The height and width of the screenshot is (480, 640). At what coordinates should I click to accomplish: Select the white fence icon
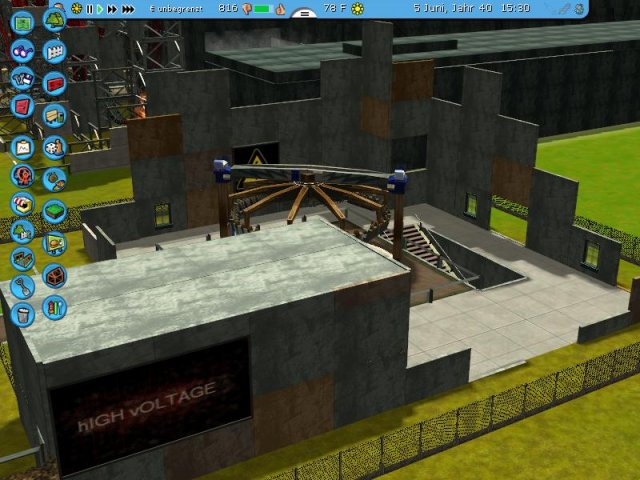(x=54, y=51)
